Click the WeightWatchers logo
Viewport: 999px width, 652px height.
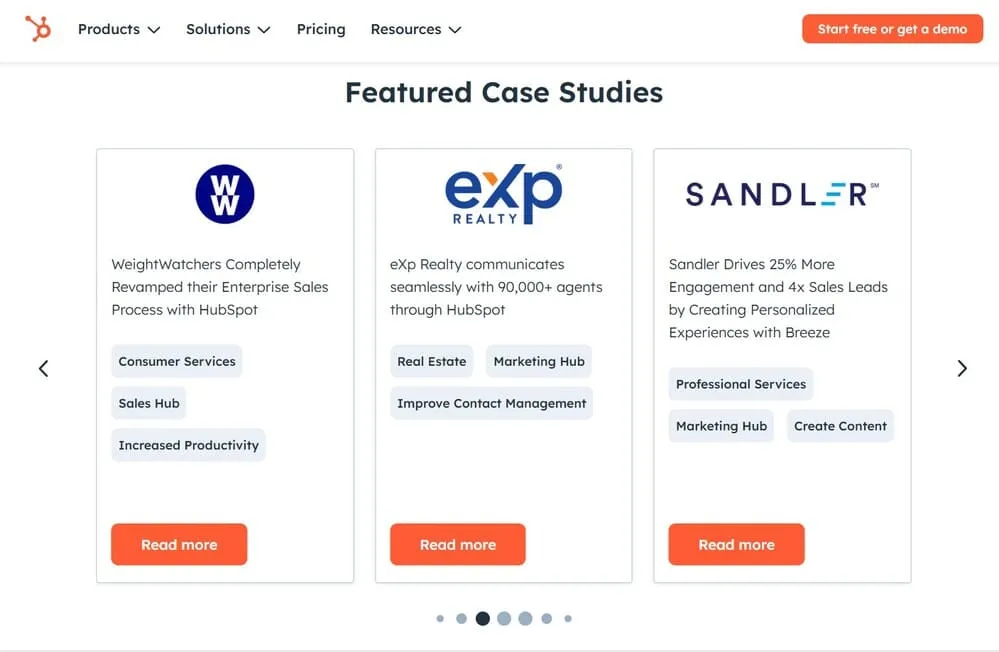click(225, 194)
